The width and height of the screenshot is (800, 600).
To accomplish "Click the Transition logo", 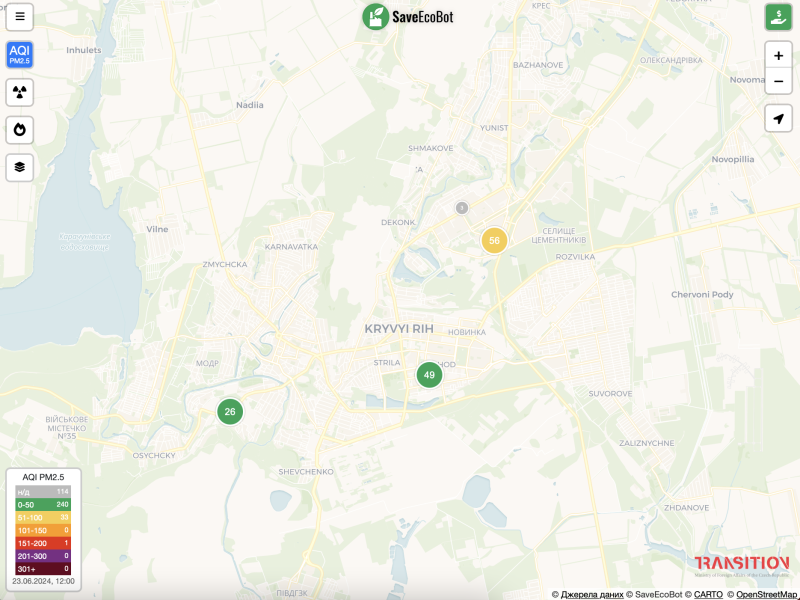I will coord(741,565).
